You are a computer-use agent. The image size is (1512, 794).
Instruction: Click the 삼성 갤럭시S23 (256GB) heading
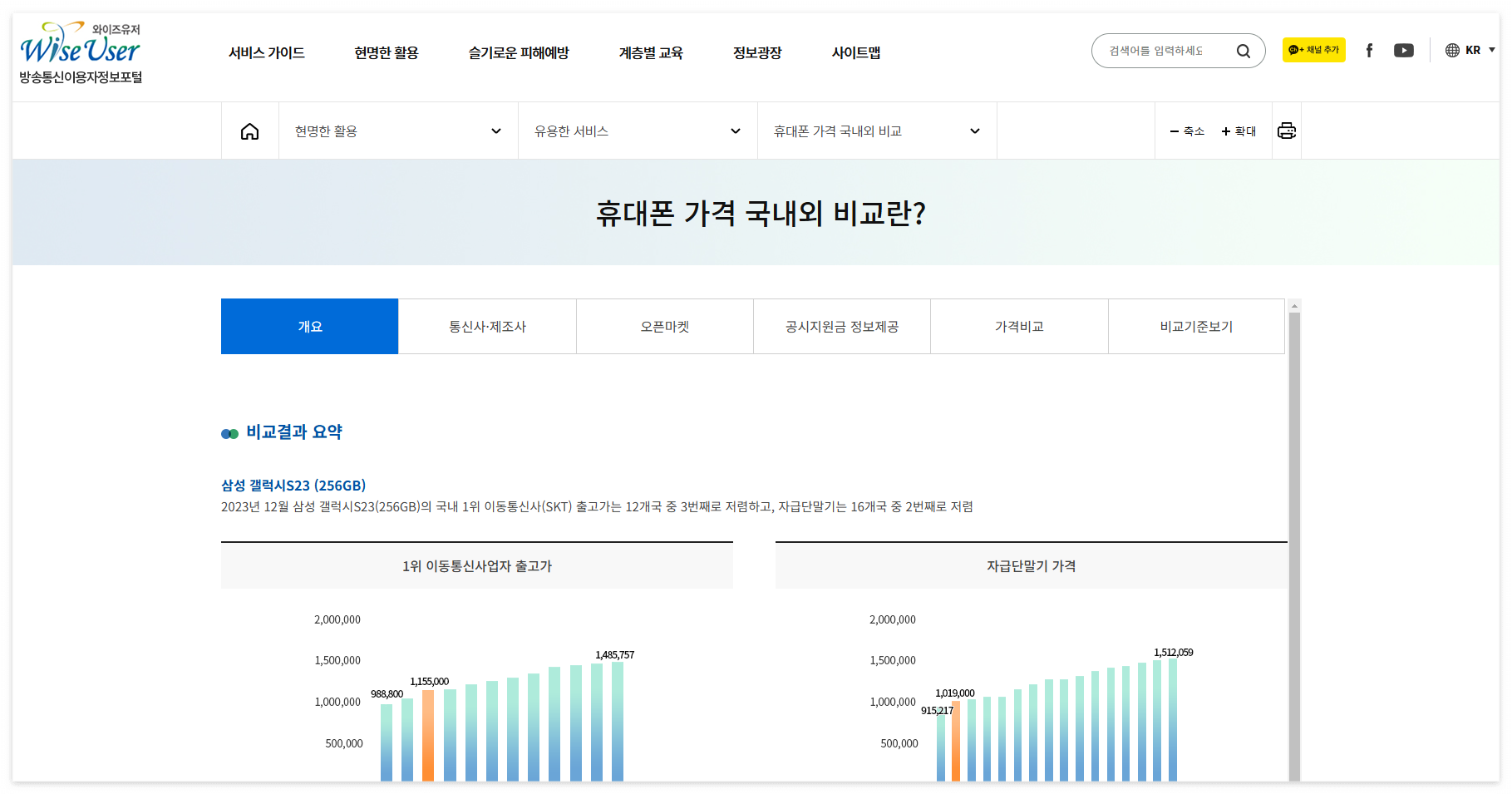pos(293,486)
